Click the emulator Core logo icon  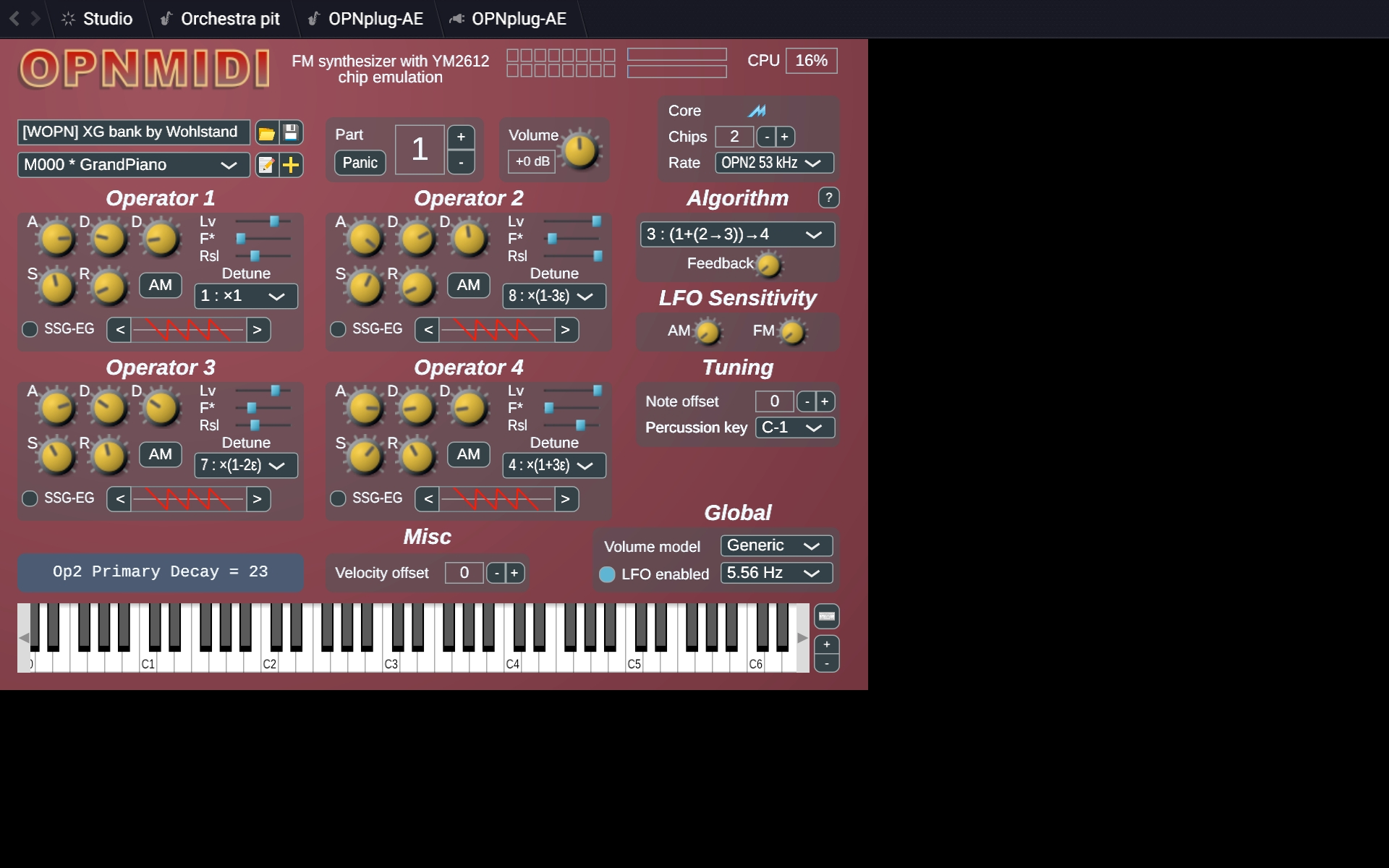757,111
